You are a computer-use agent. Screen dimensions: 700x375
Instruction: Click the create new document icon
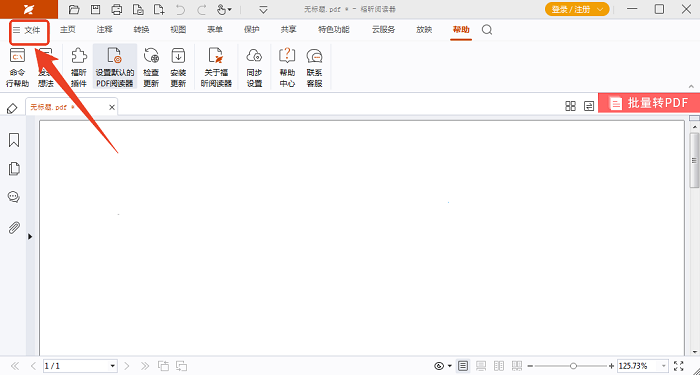(x=159, y=9)
